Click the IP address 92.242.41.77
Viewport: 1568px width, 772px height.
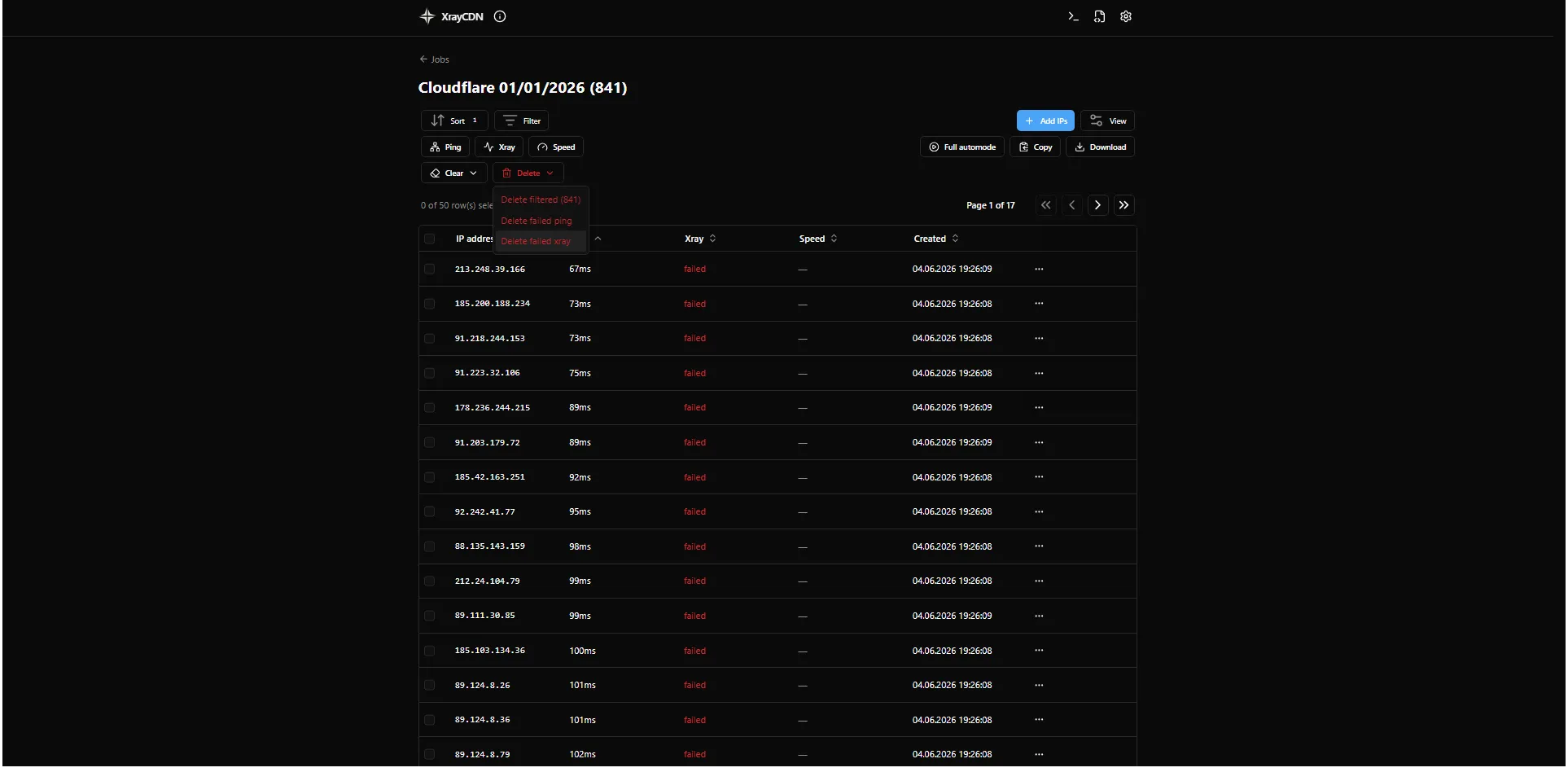click(484, 512)
